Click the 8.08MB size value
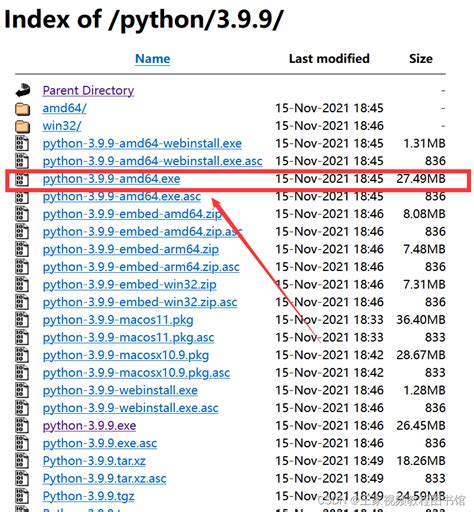Image resolution: width=474 pixels, height=512 pixels. 424,214
